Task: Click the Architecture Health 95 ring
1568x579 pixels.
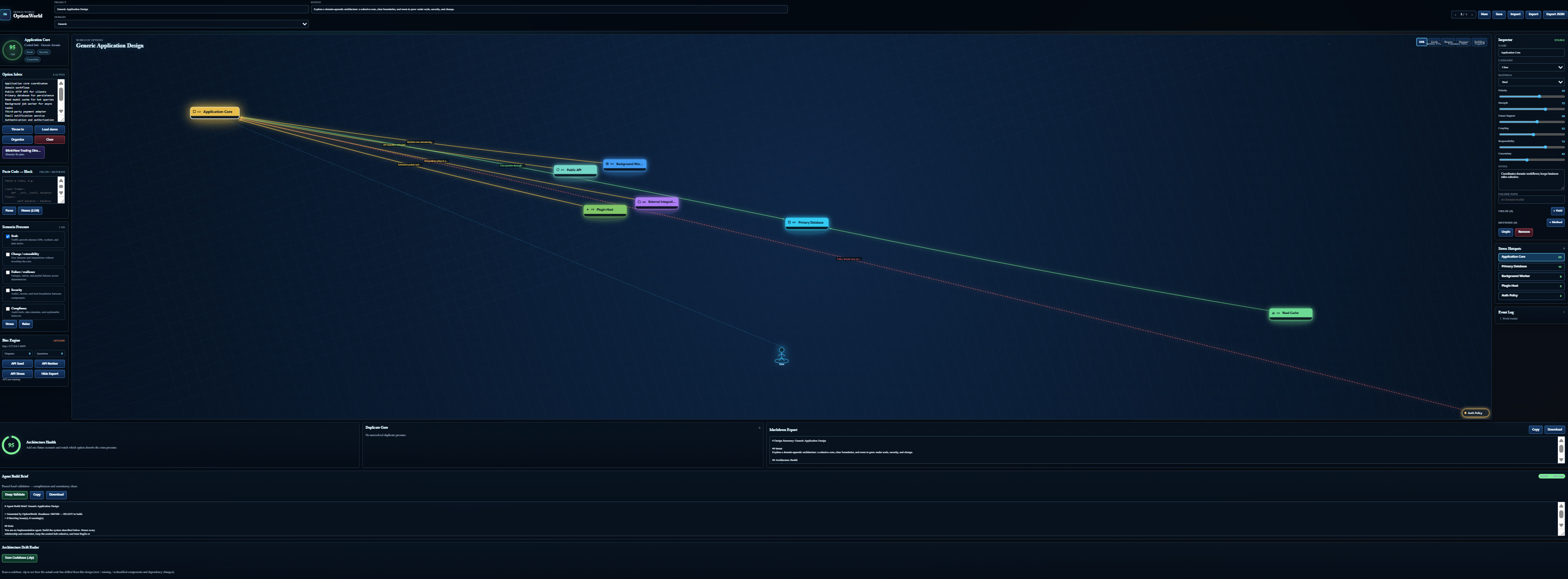Action: pyautogui.click(x=11, y=446)
